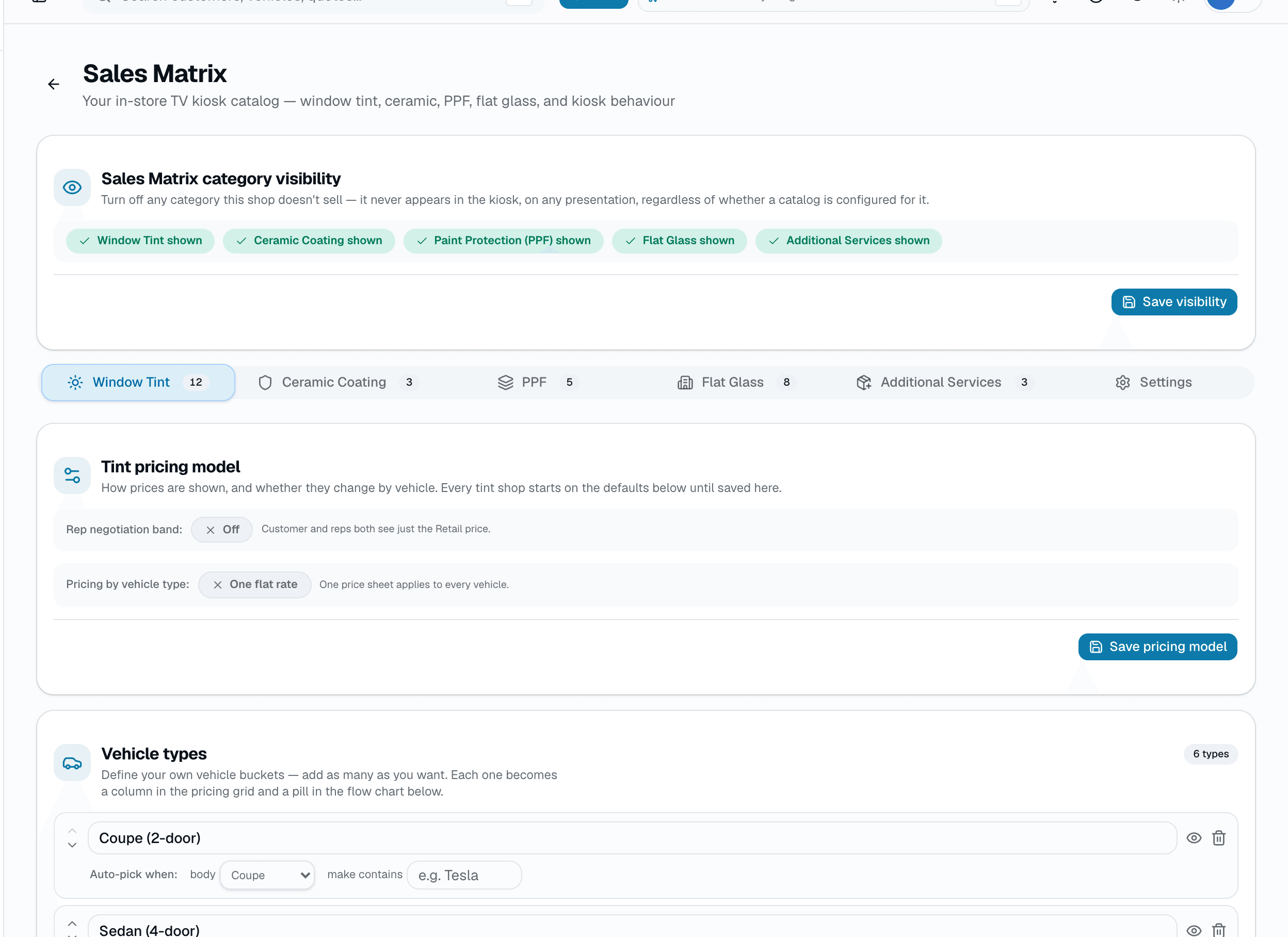Click the '6 types' badge
The height and width of the screenshot is (937, 1288).
click(1210, 754)
